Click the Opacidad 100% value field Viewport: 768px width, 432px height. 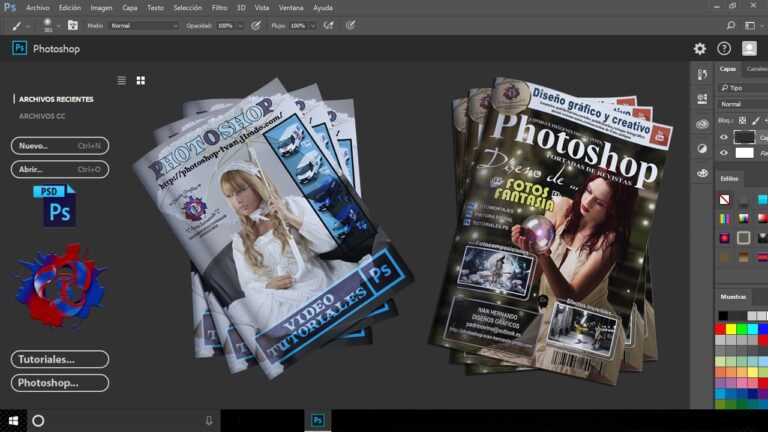[226, 25]
